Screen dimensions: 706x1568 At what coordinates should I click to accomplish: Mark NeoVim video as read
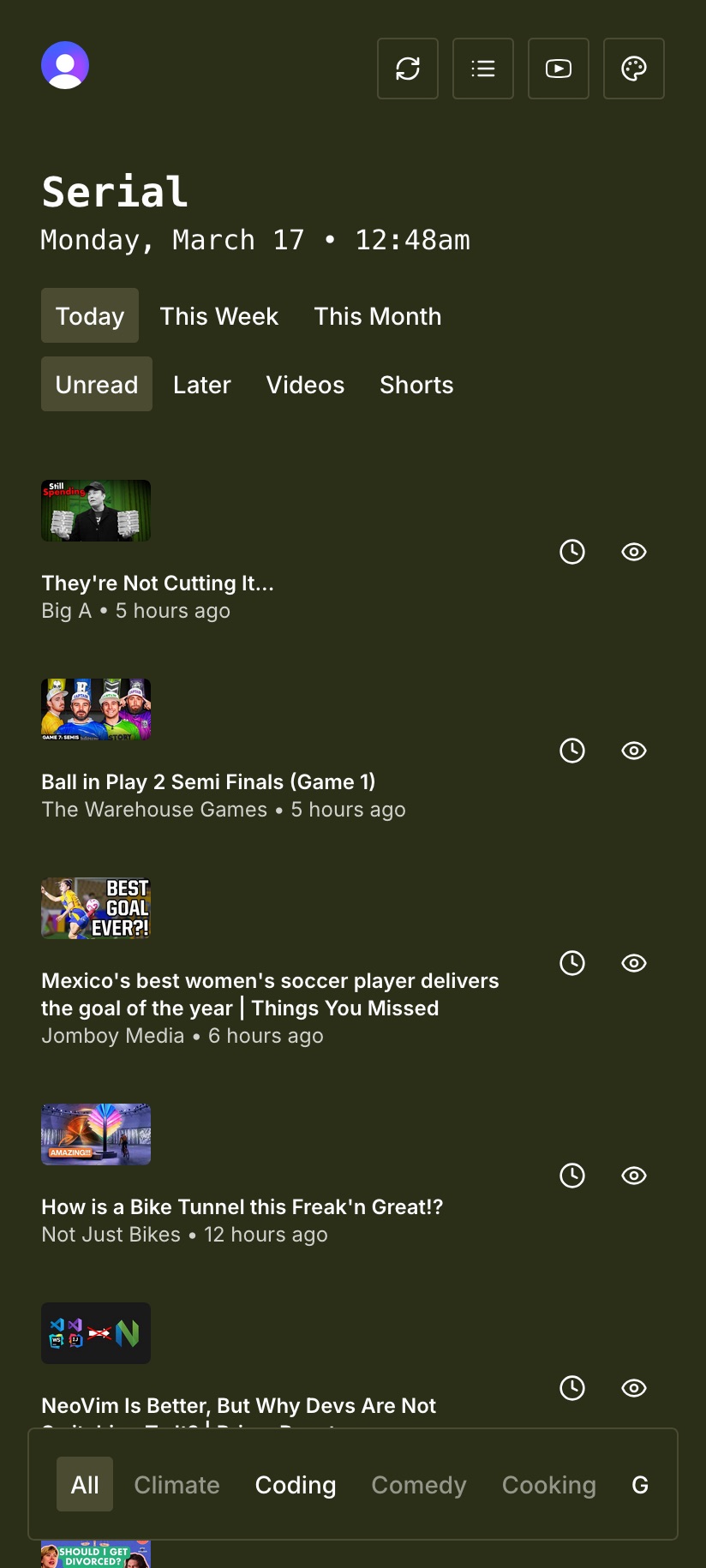(x=634, y=1388)
